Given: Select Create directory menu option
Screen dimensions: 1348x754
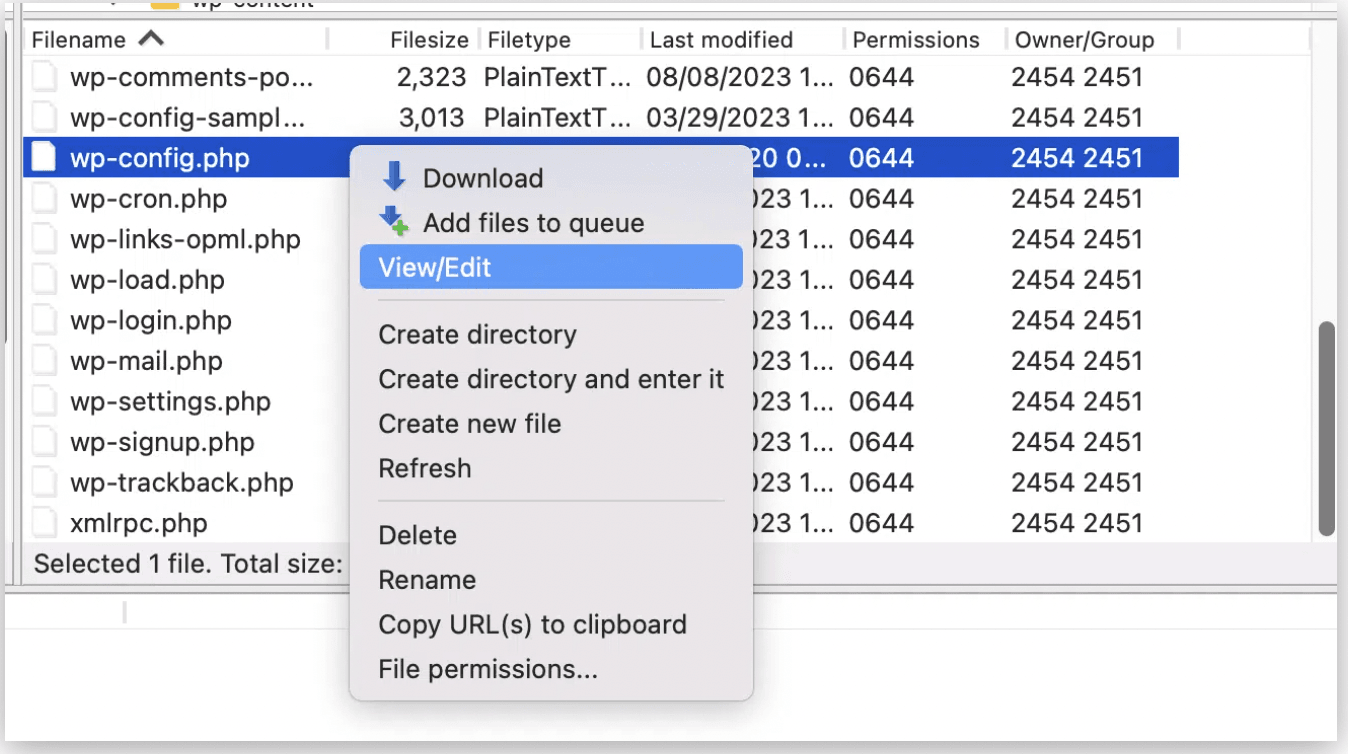Looking at the screenshot, I should 477,334.
